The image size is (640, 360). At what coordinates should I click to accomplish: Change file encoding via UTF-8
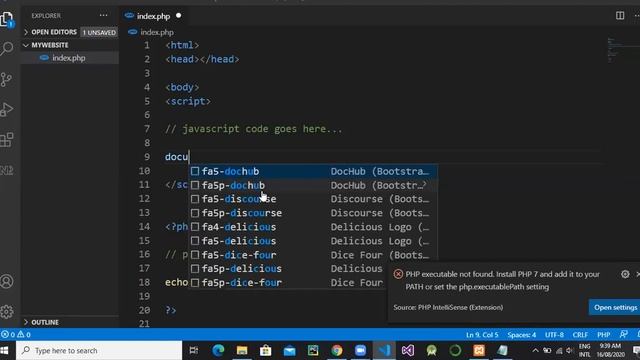[x=554, y=335]
